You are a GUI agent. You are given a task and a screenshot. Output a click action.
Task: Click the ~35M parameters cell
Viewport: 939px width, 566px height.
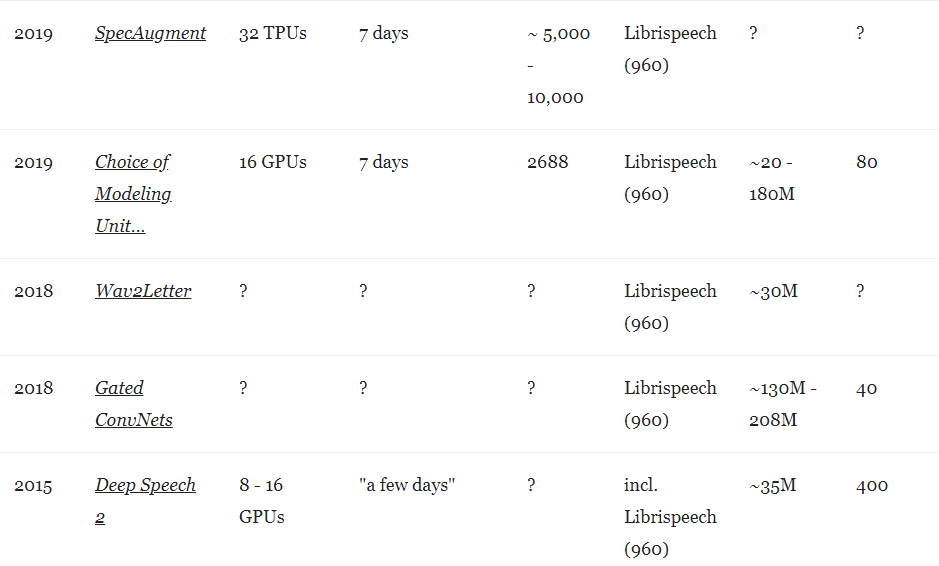pos(773,485)
